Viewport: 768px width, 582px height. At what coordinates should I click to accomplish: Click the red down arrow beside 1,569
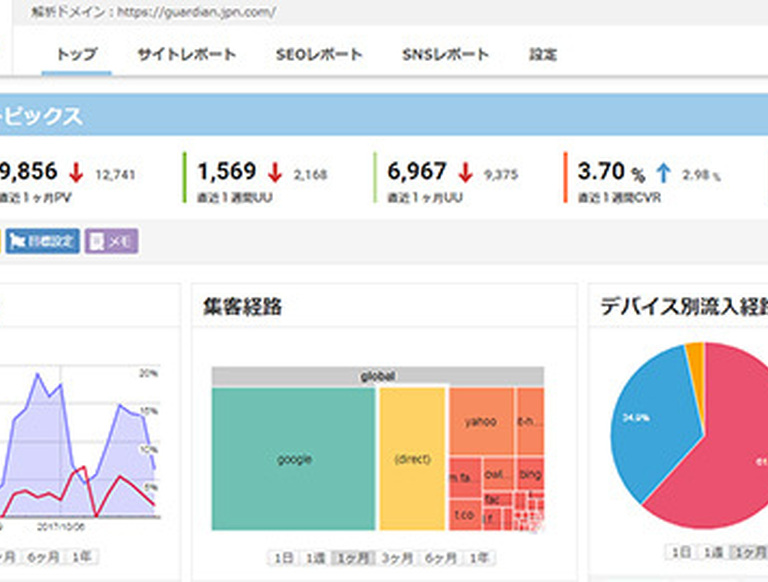[x=275, y=172]
